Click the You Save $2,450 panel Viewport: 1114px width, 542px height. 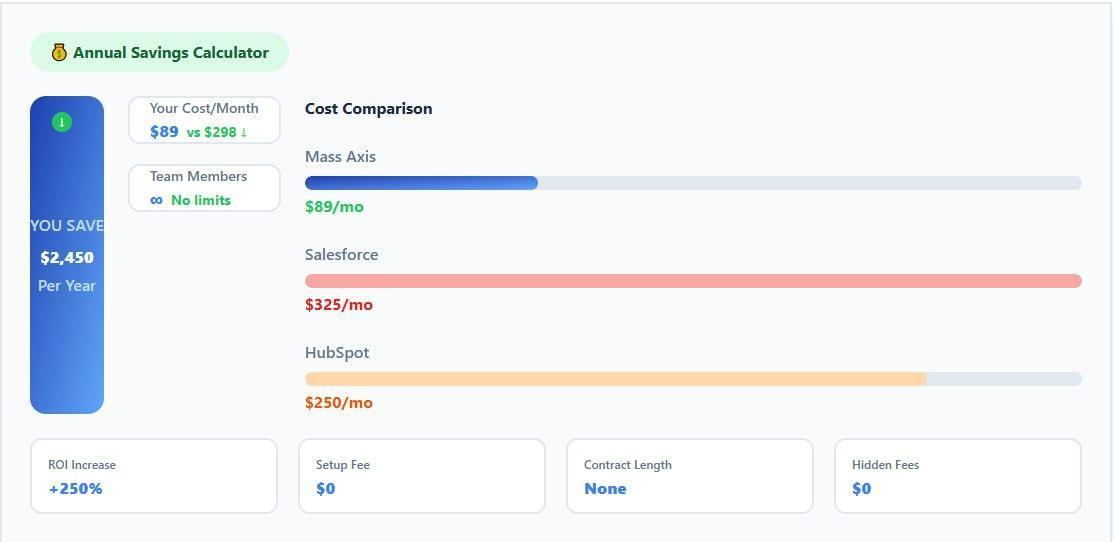coord(67,256)
